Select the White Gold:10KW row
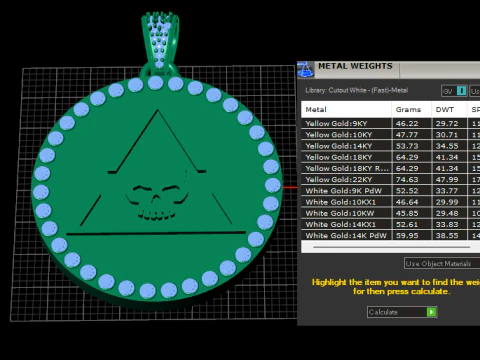This screenshot has height=360, width=480. 391,213
